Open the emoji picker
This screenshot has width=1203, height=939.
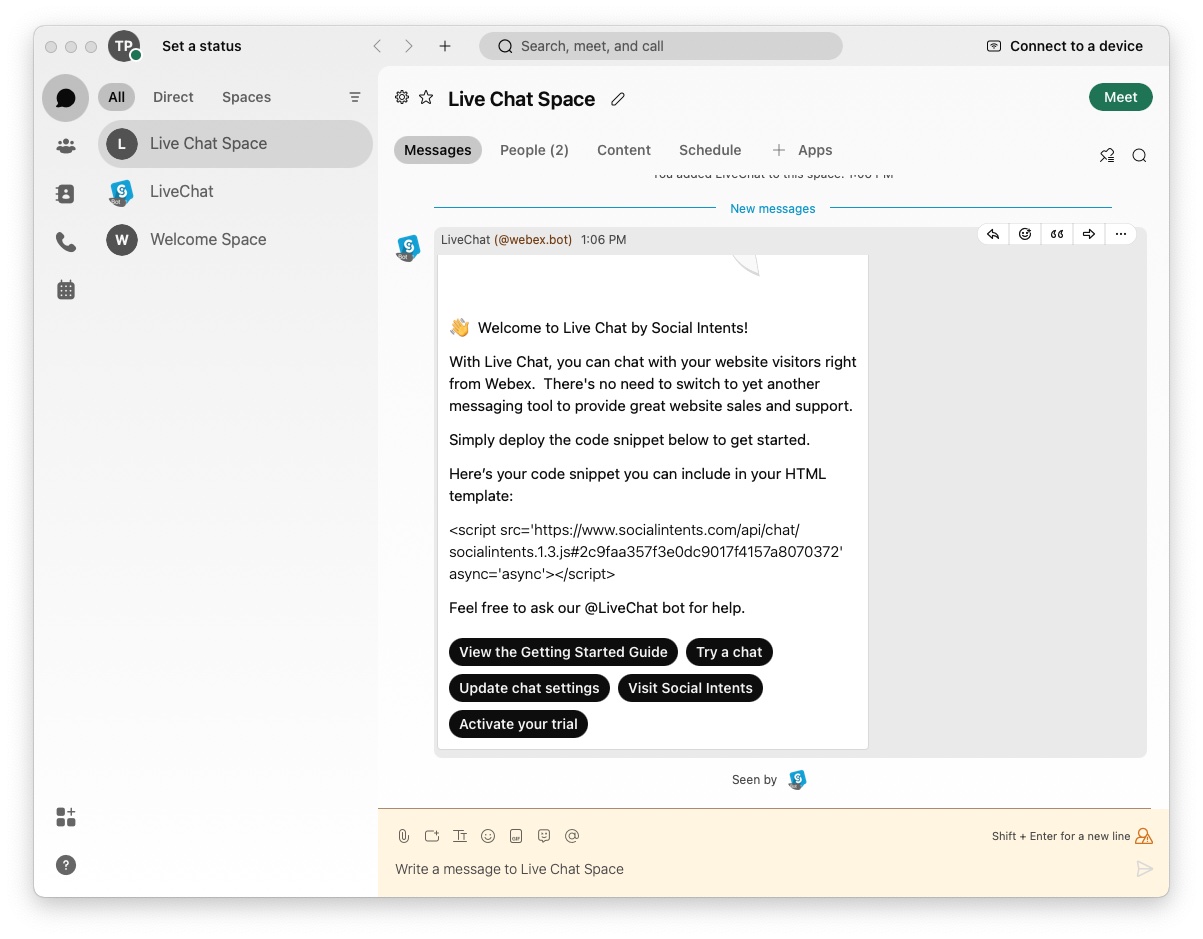488,836
